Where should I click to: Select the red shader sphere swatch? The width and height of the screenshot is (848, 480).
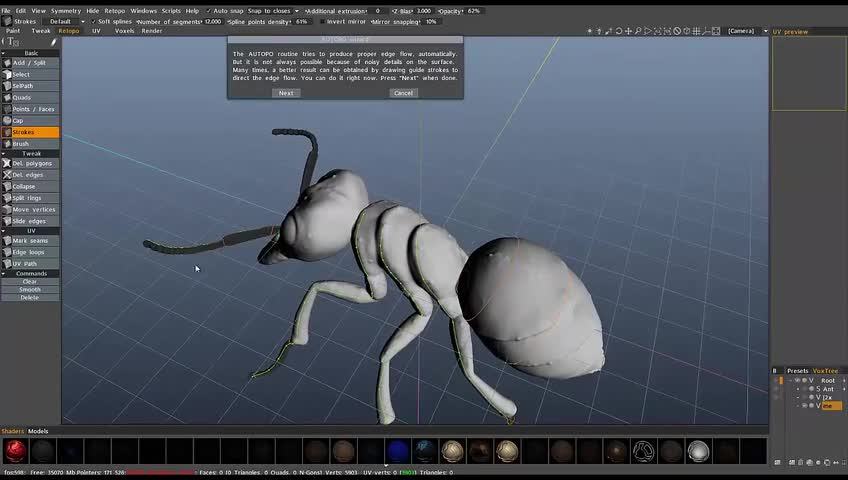point(15,451)
